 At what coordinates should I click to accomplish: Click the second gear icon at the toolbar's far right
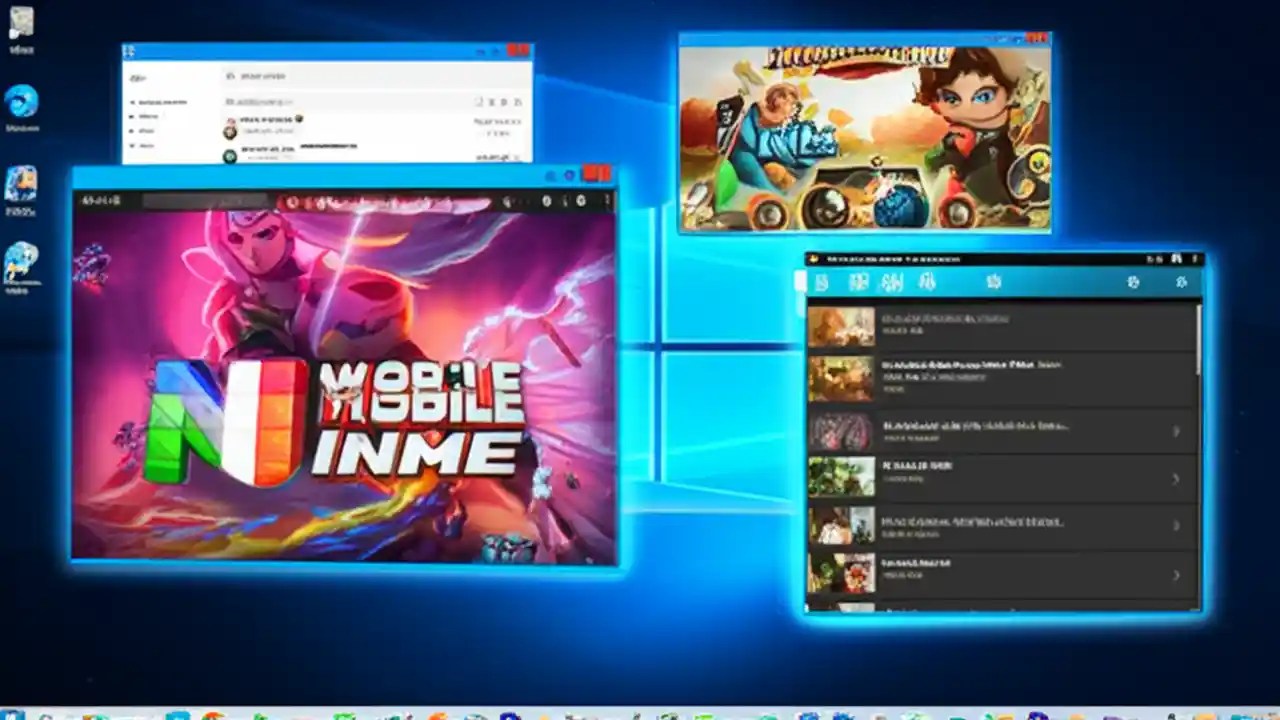(x=1183, y=282)
